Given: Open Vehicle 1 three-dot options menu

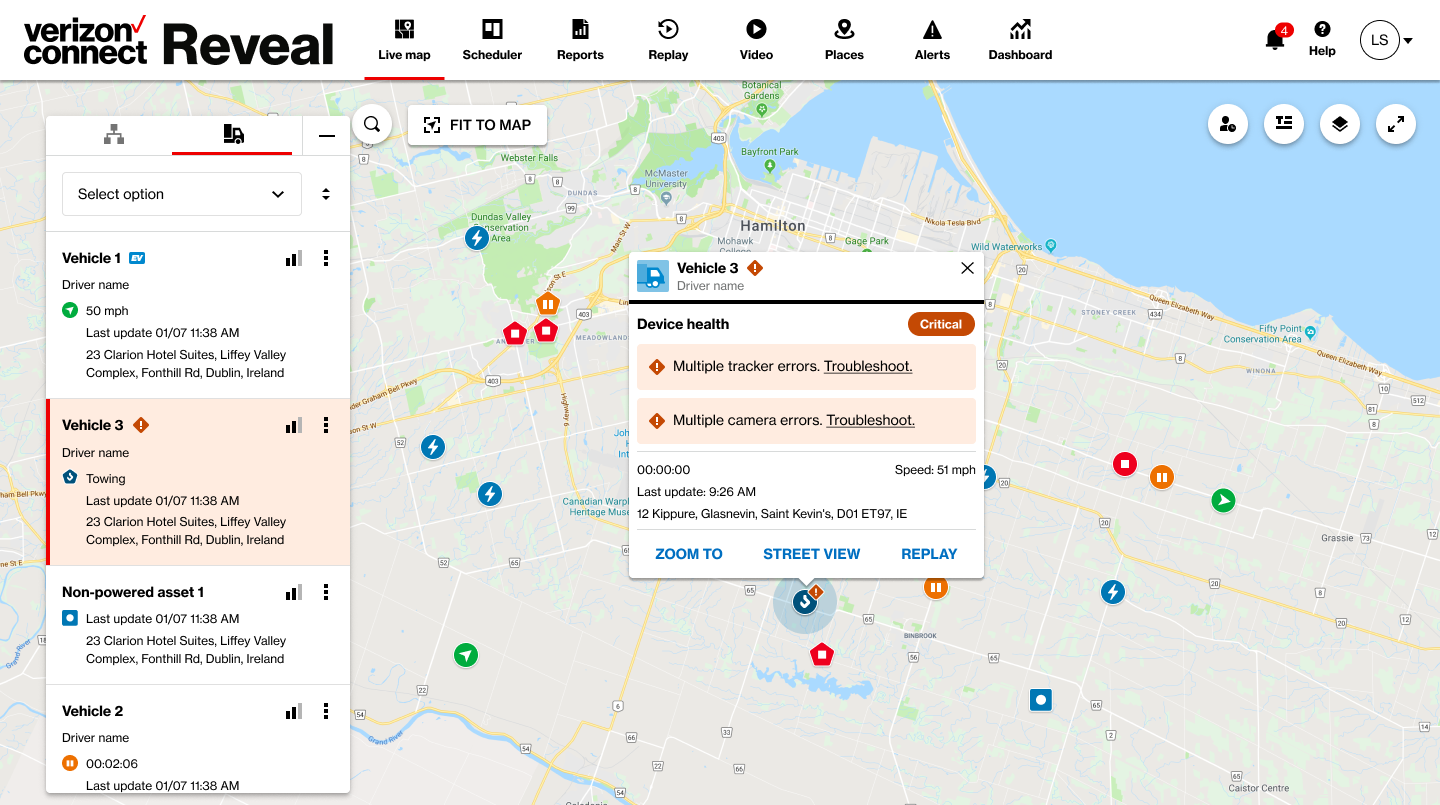Looking at the screenshot, I should tap(326, 258).
